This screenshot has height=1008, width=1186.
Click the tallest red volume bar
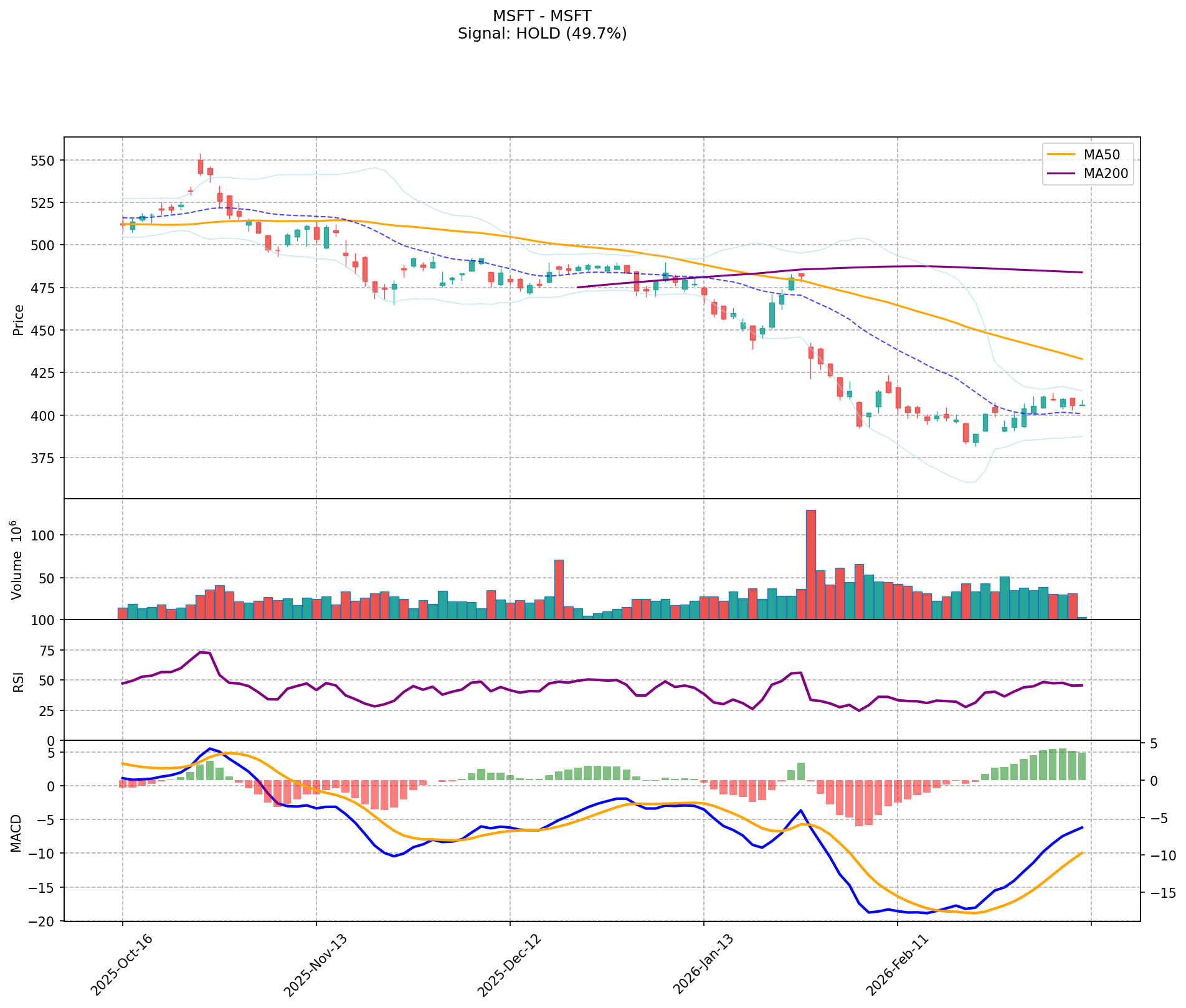pos(810,564)
